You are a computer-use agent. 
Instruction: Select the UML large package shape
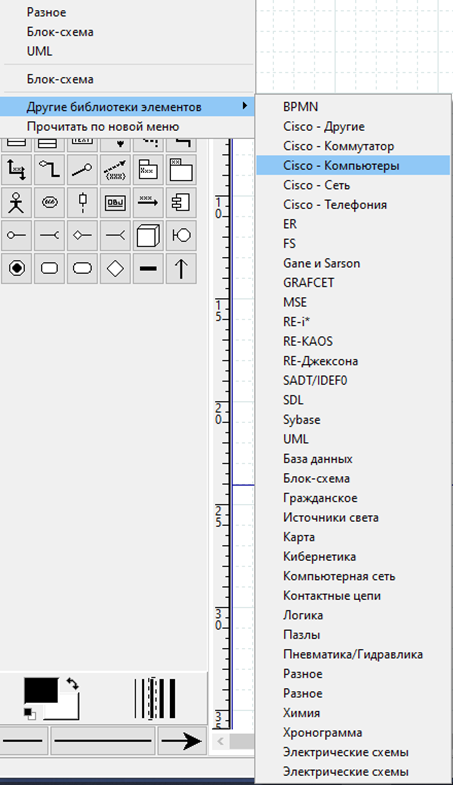click(181, 170)
